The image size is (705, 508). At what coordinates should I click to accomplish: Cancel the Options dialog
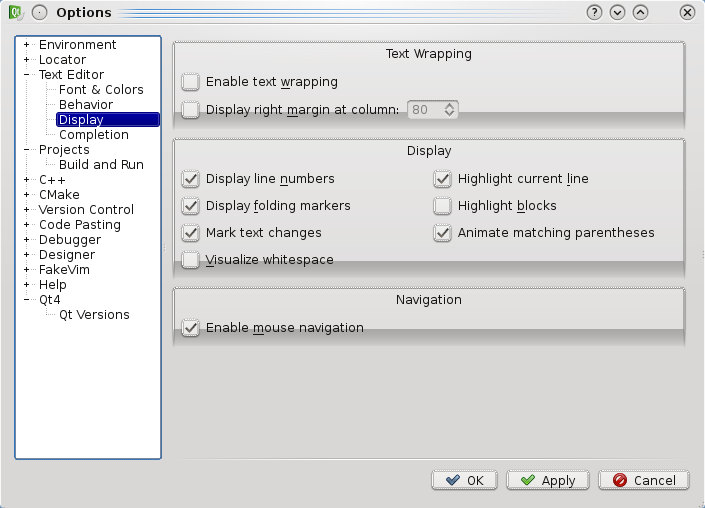pyautogui.click(x=644, y=480)
